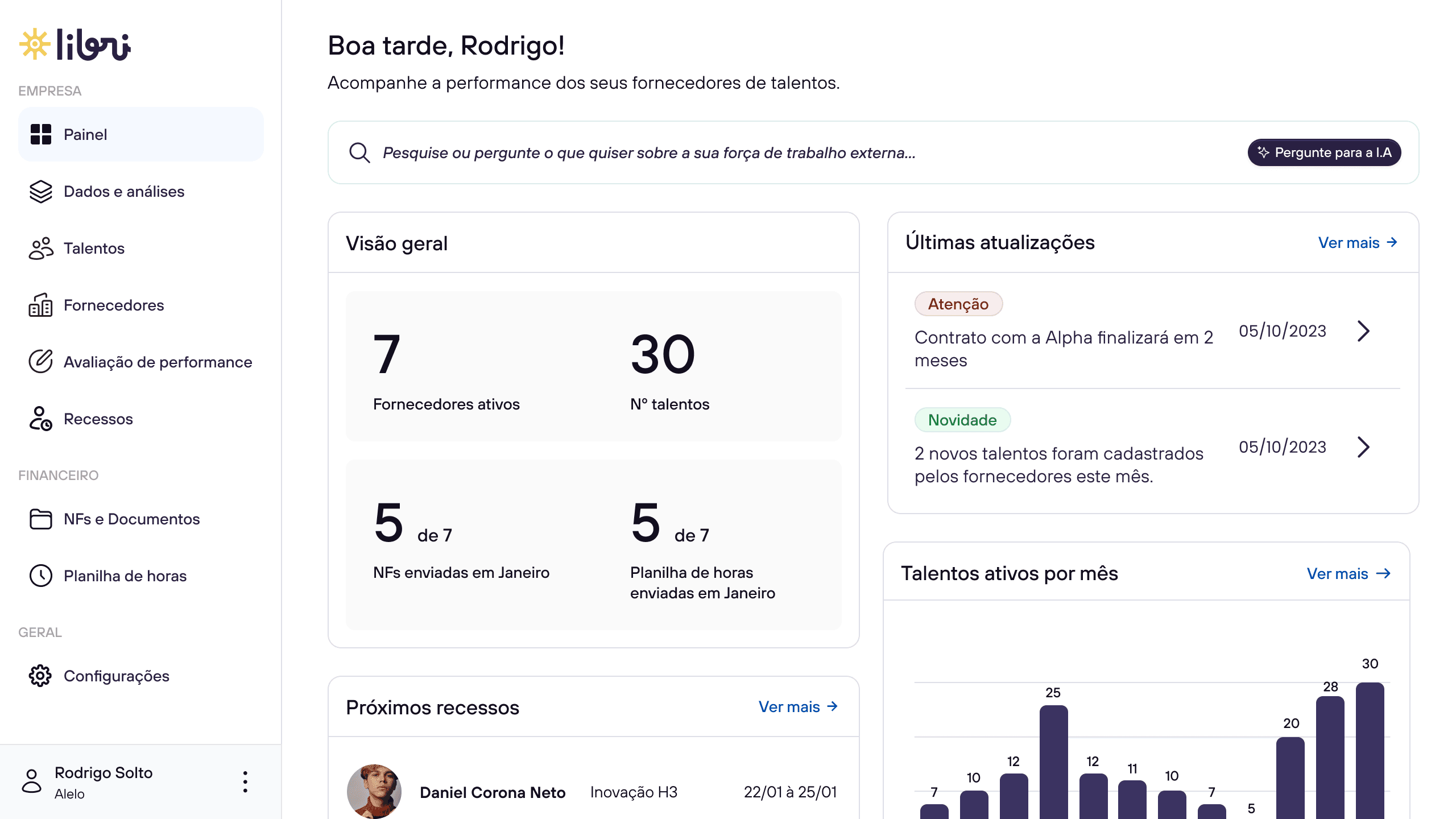Open the NFs e Documentos menu item
Screen dimensions: 1456x819
point(131,519)
